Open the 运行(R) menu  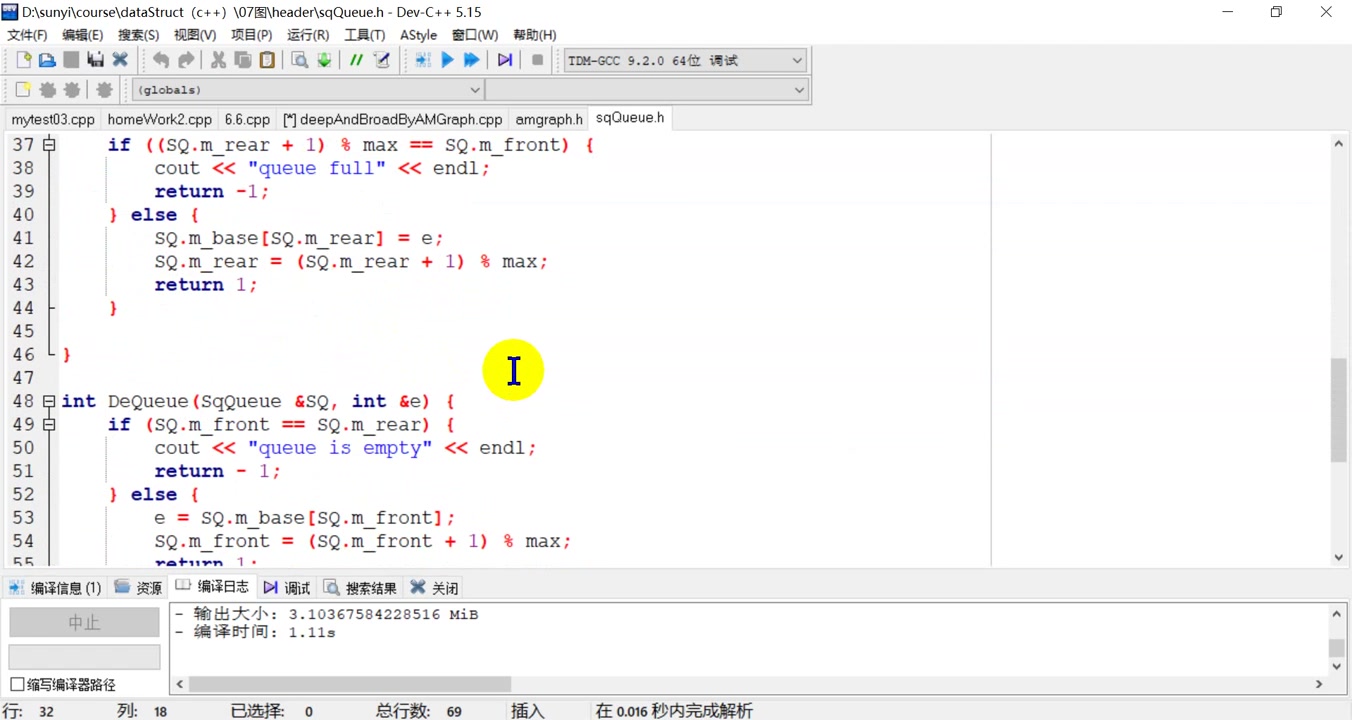pos(308,35)
